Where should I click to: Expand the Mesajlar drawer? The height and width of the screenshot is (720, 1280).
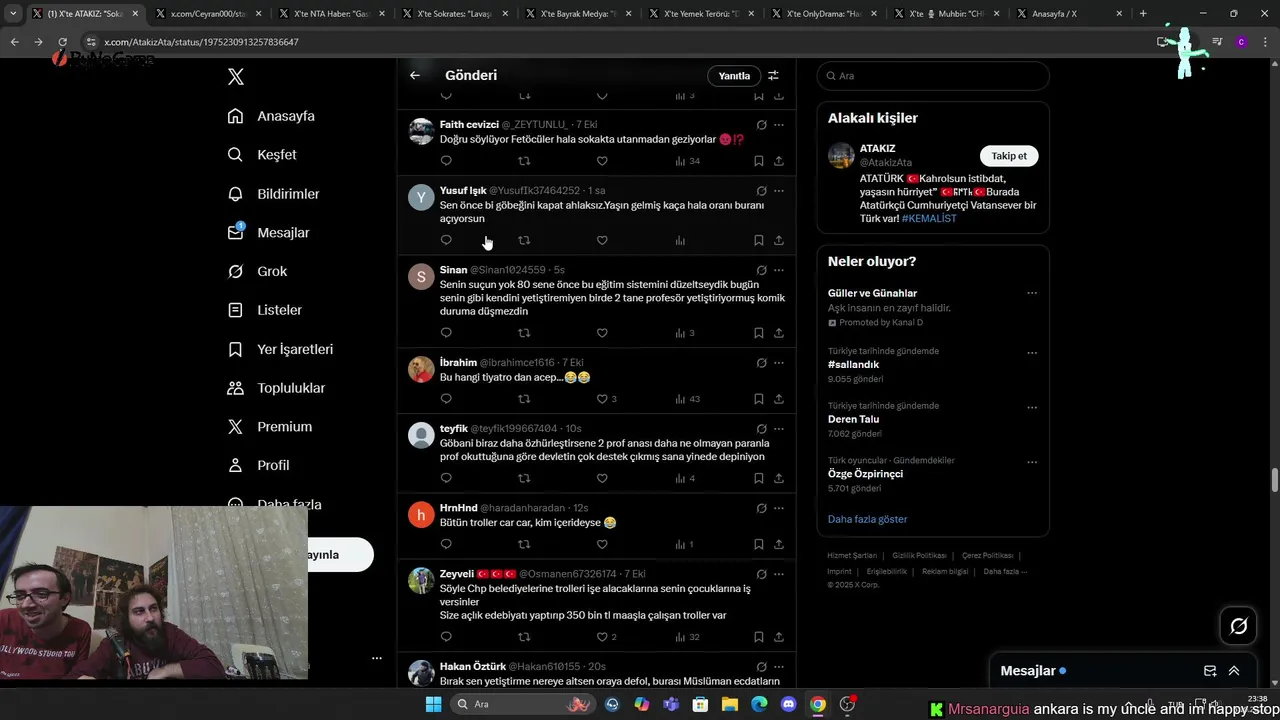tap(1234, 671)
